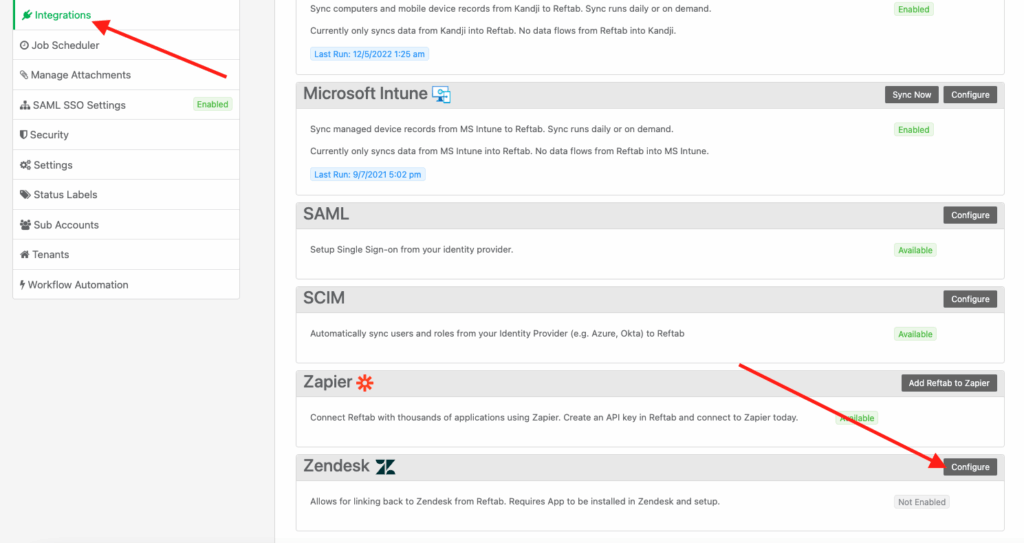Screen dimensions: 1024x543
Task: Click Sync managed device records text
Action: coord(492,129)
